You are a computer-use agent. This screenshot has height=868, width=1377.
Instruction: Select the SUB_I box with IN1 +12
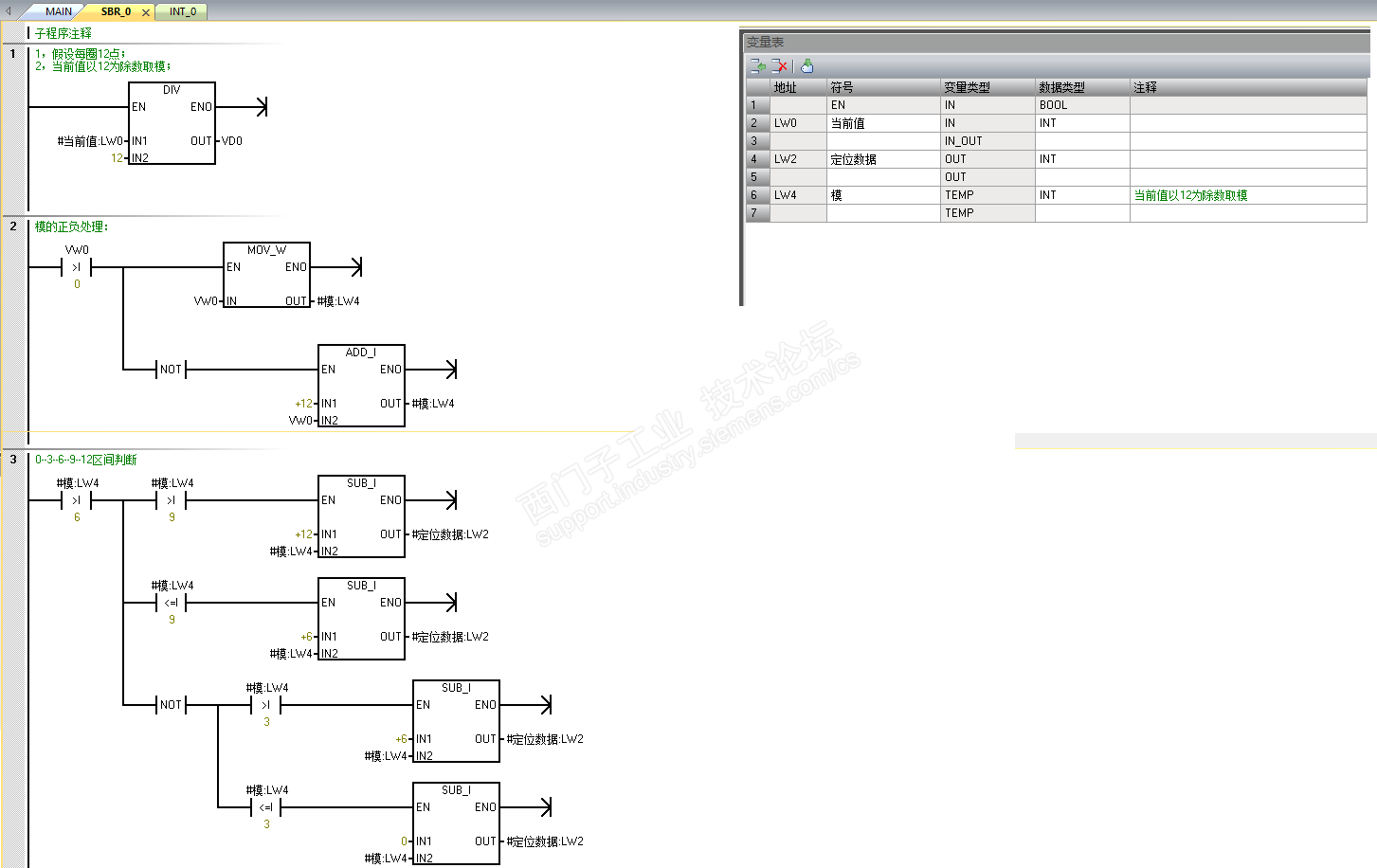[361, 516]
